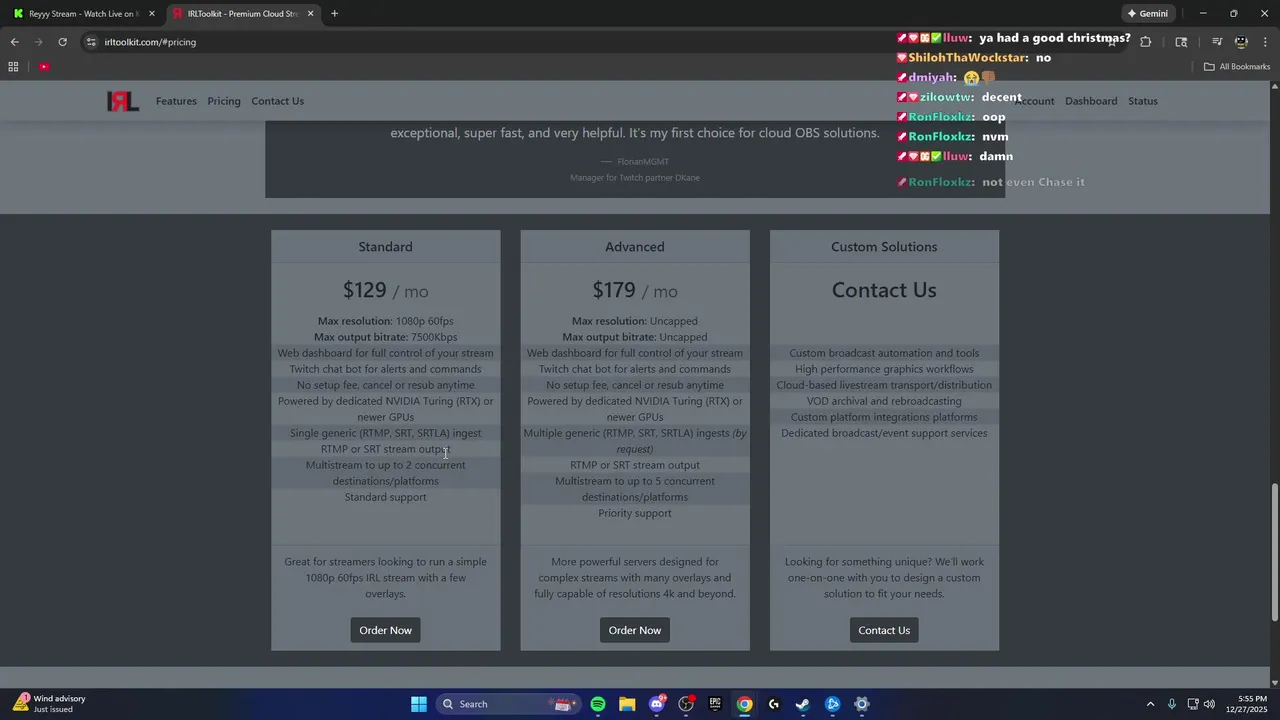Open the network icon in system tray
This screenshot has width=1280, height=720.
[x=1193, y=704]
